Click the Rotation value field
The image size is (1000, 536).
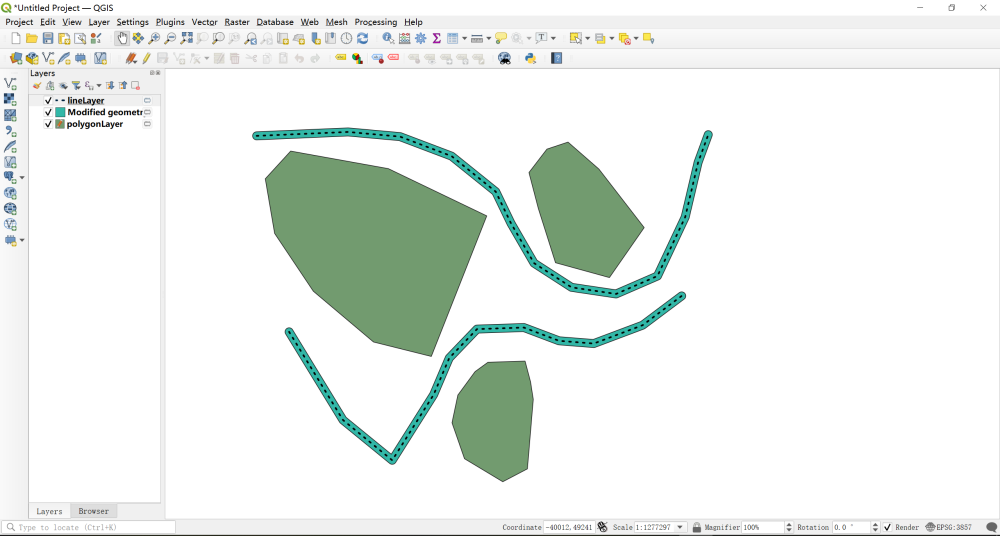click(851, 528)
